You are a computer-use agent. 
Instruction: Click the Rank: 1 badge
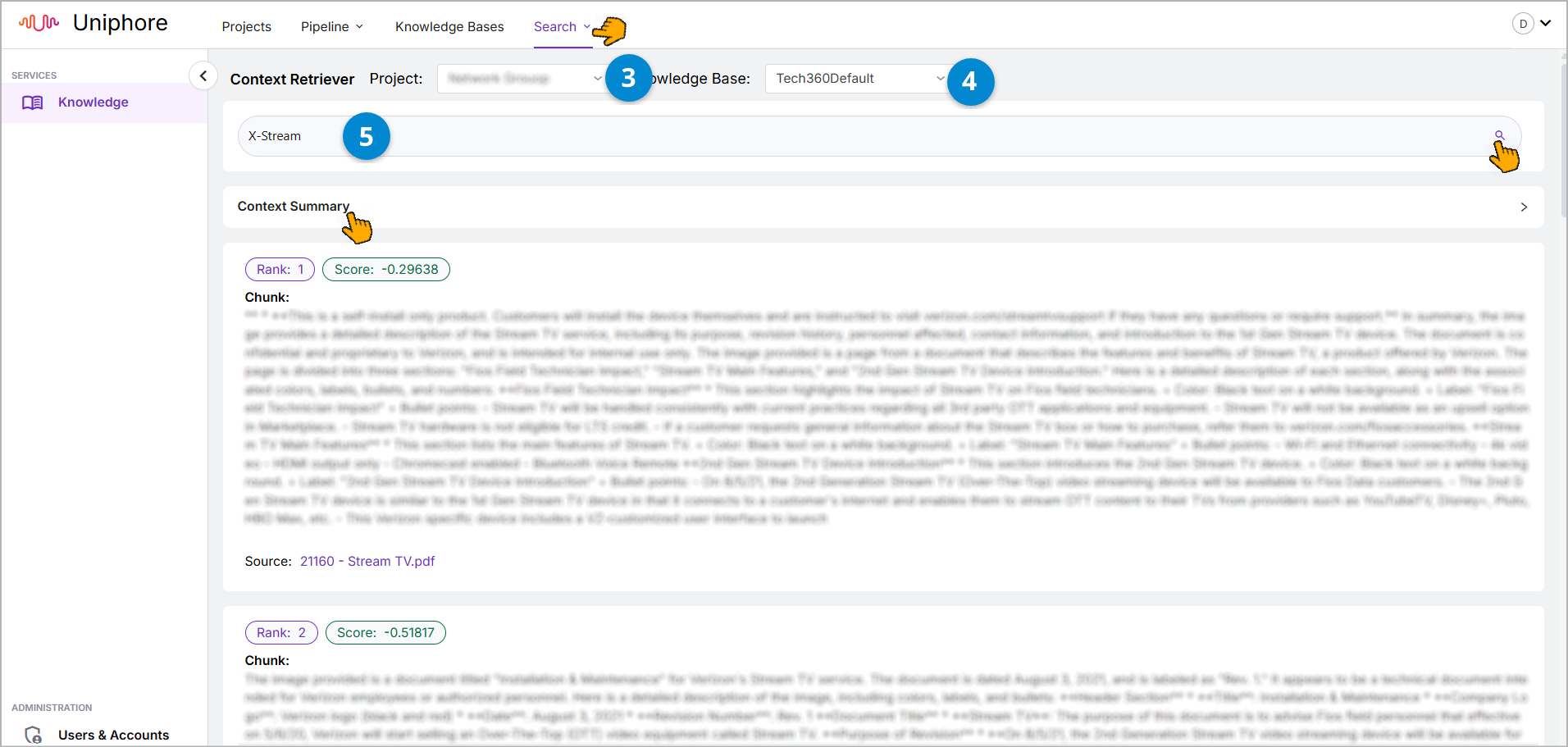tap(280, 269)
